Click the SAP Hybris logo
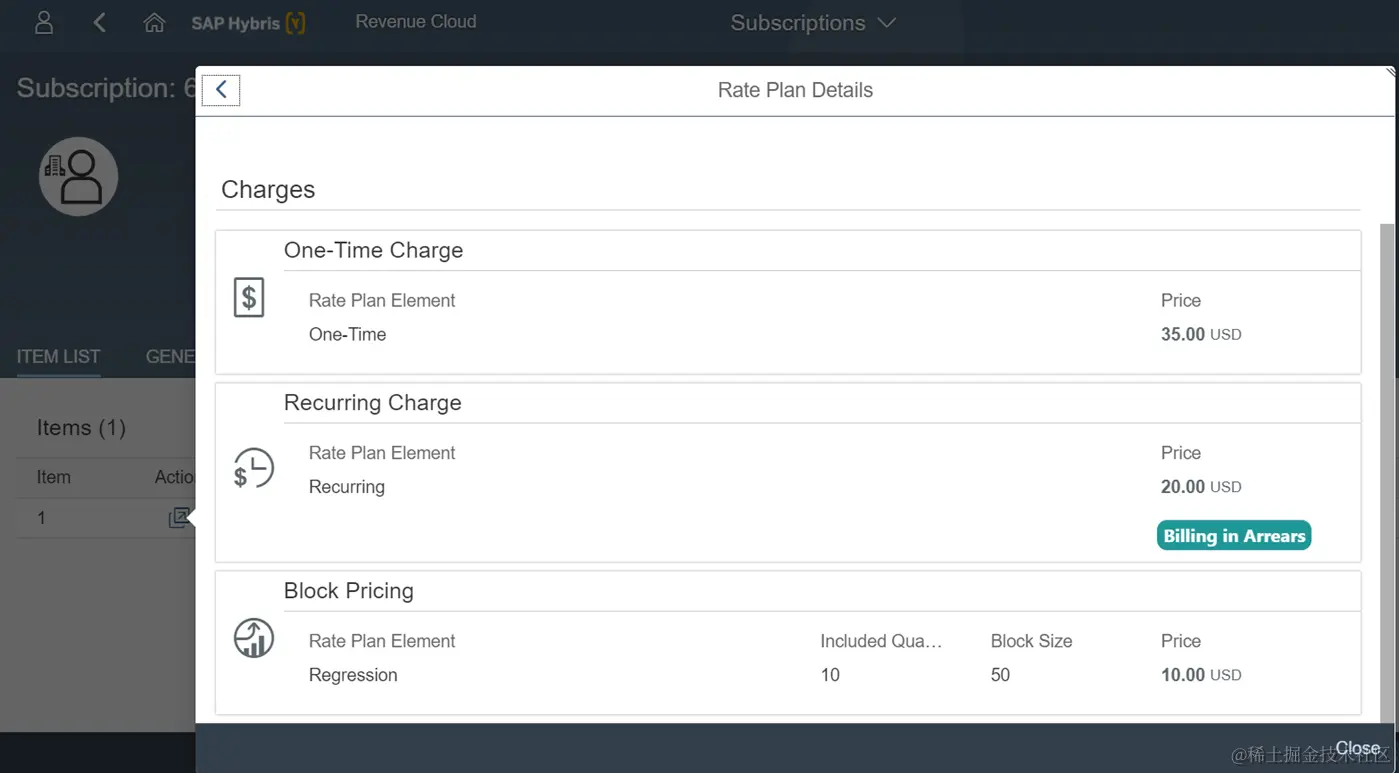Viewport: 1399px width, 773px height. coord(248,23)
